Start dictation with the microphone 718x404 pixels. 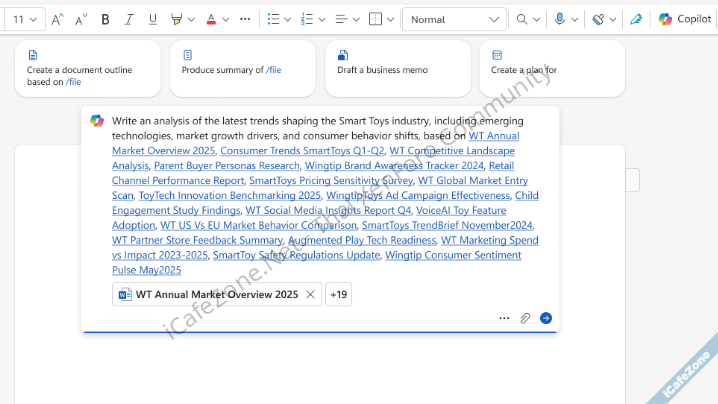click(x=560, y=19)
